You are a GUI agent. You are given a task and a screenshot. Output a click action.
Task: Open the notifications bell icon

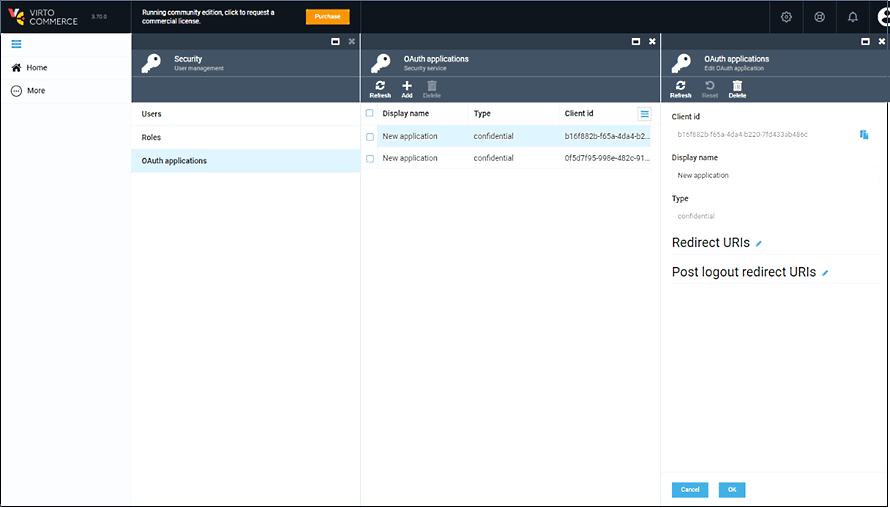click(x=853, y=17)
